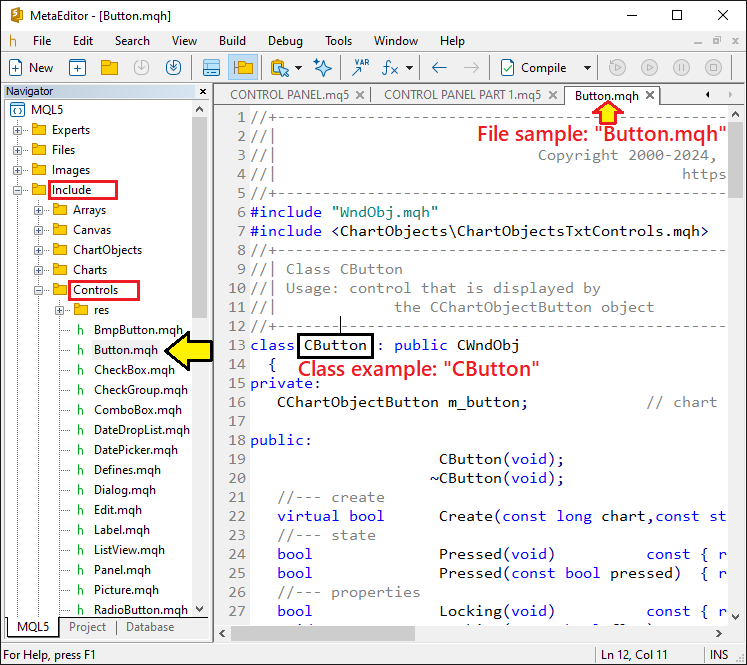Click the VAR insert variable icon
Image resolution: width=747 pixels, height=665 pixels.
pyautogui.click(x=361, y=68)
